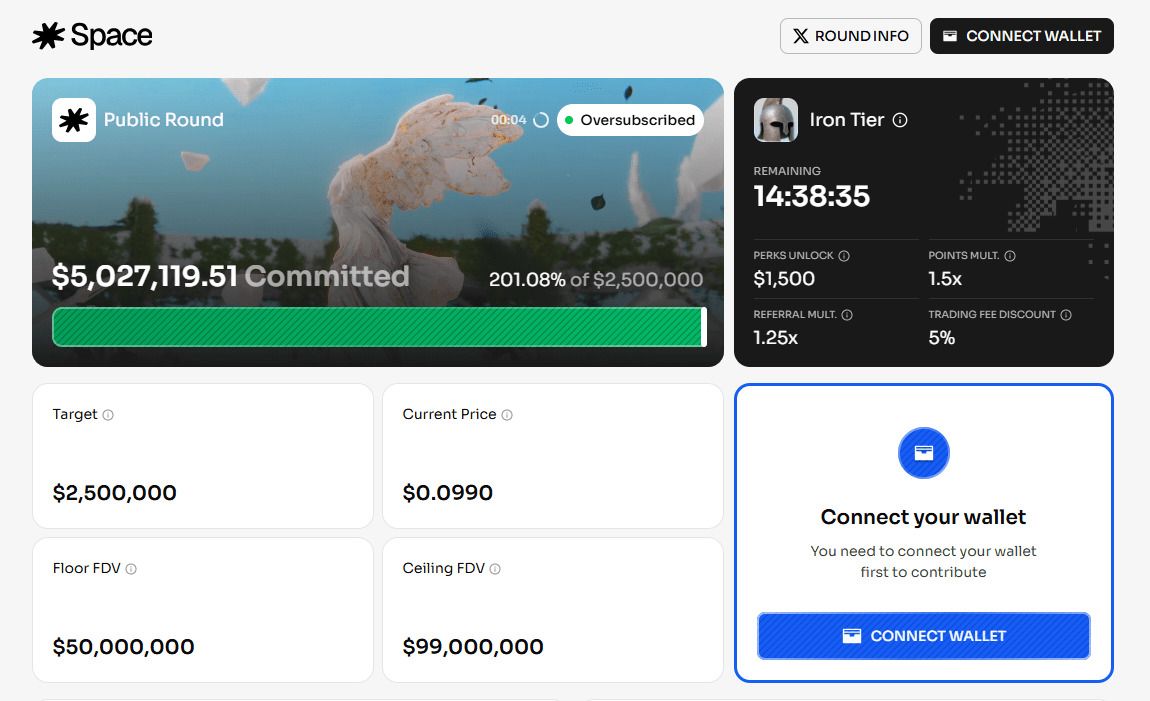Click the green committed progress bar
This screenshot has width=1150, height=701.
click(x=379, y=327)
